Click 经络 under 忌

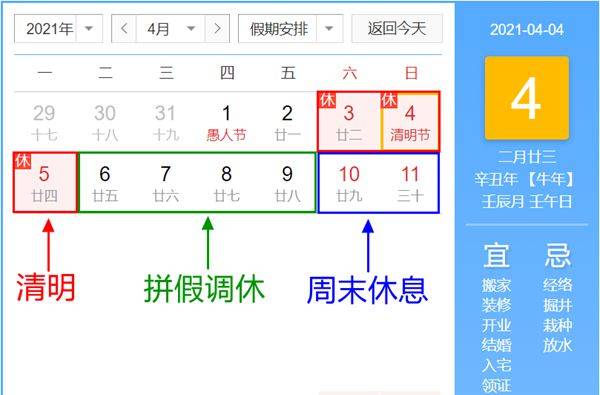(558, 285)
